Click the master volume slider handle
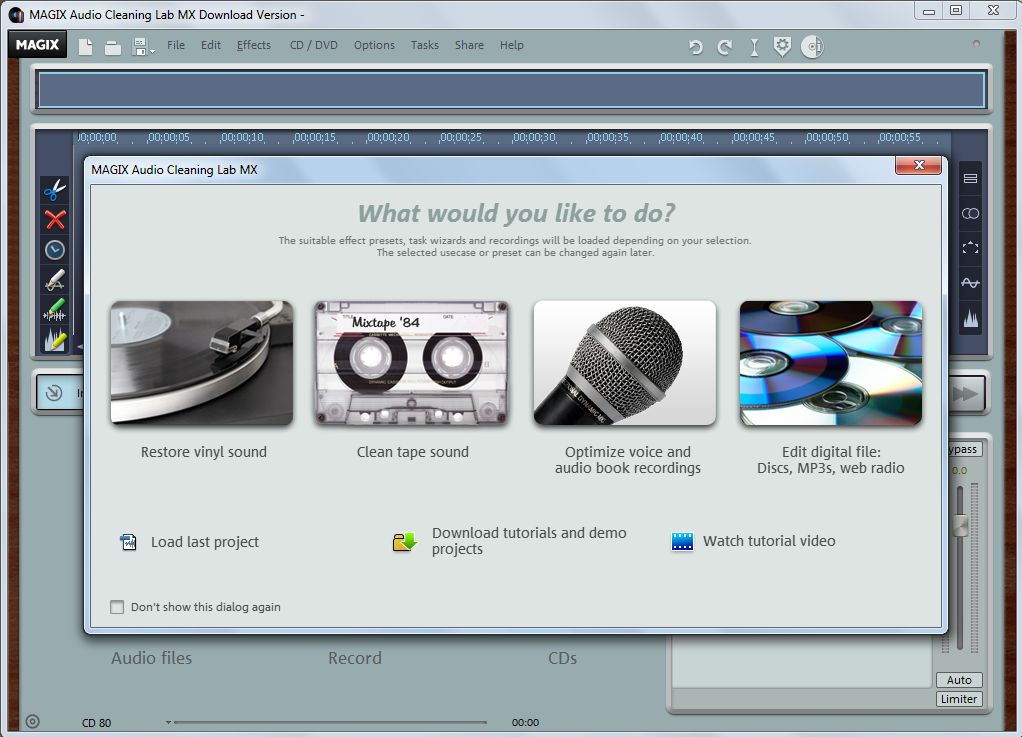The image size is (1022, 737). tap(960, 526)
